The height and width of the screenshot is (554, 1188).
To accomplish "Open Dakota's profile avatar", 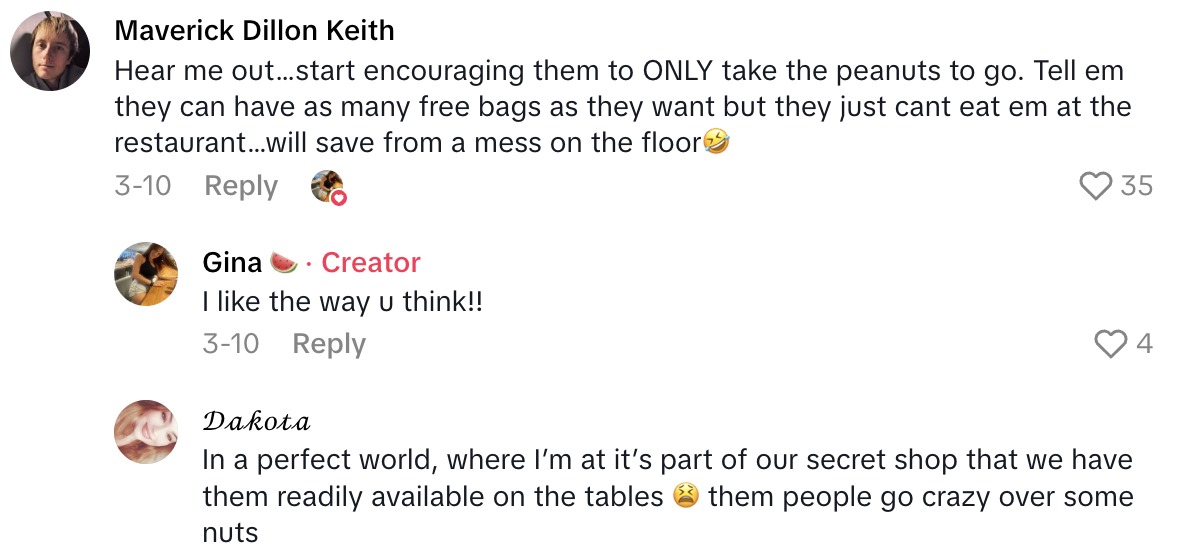I will [148, 432].
